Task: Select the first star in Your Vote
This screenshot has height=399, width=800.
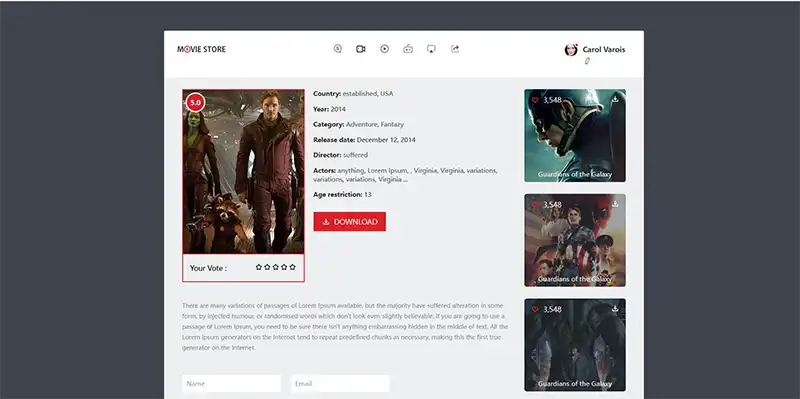Action: point(259,267)
